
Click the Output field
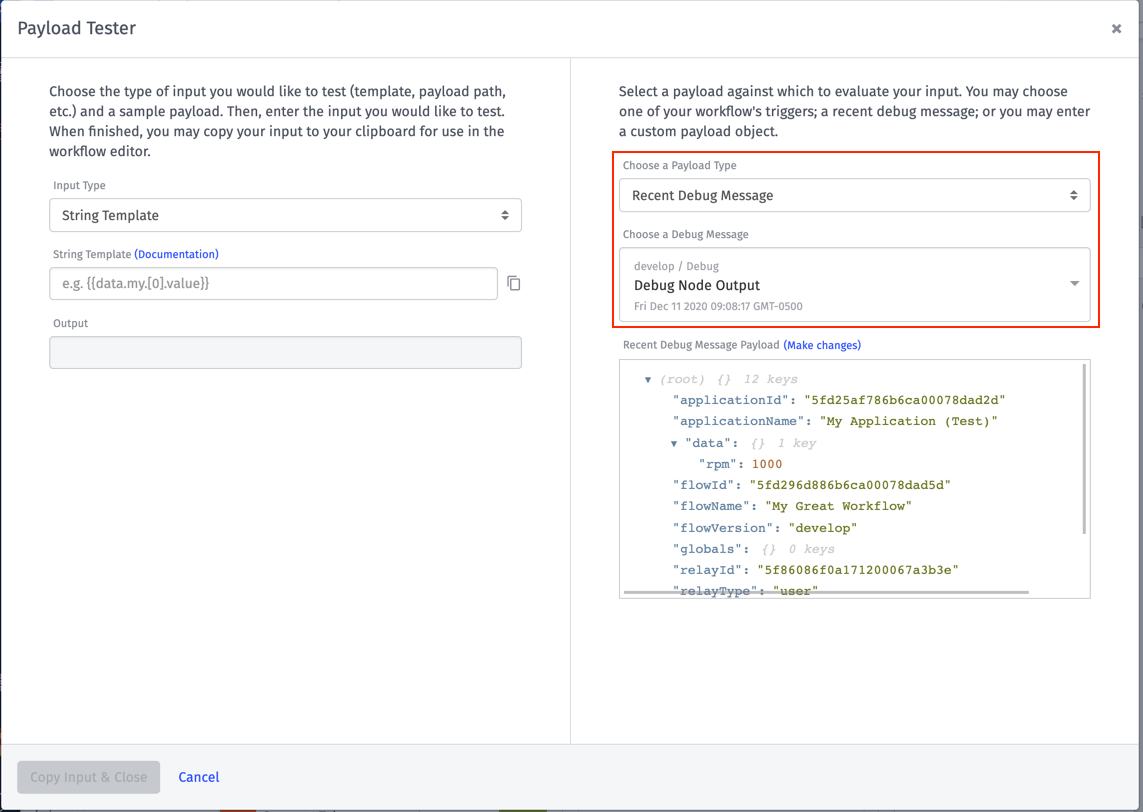[285, 353]
